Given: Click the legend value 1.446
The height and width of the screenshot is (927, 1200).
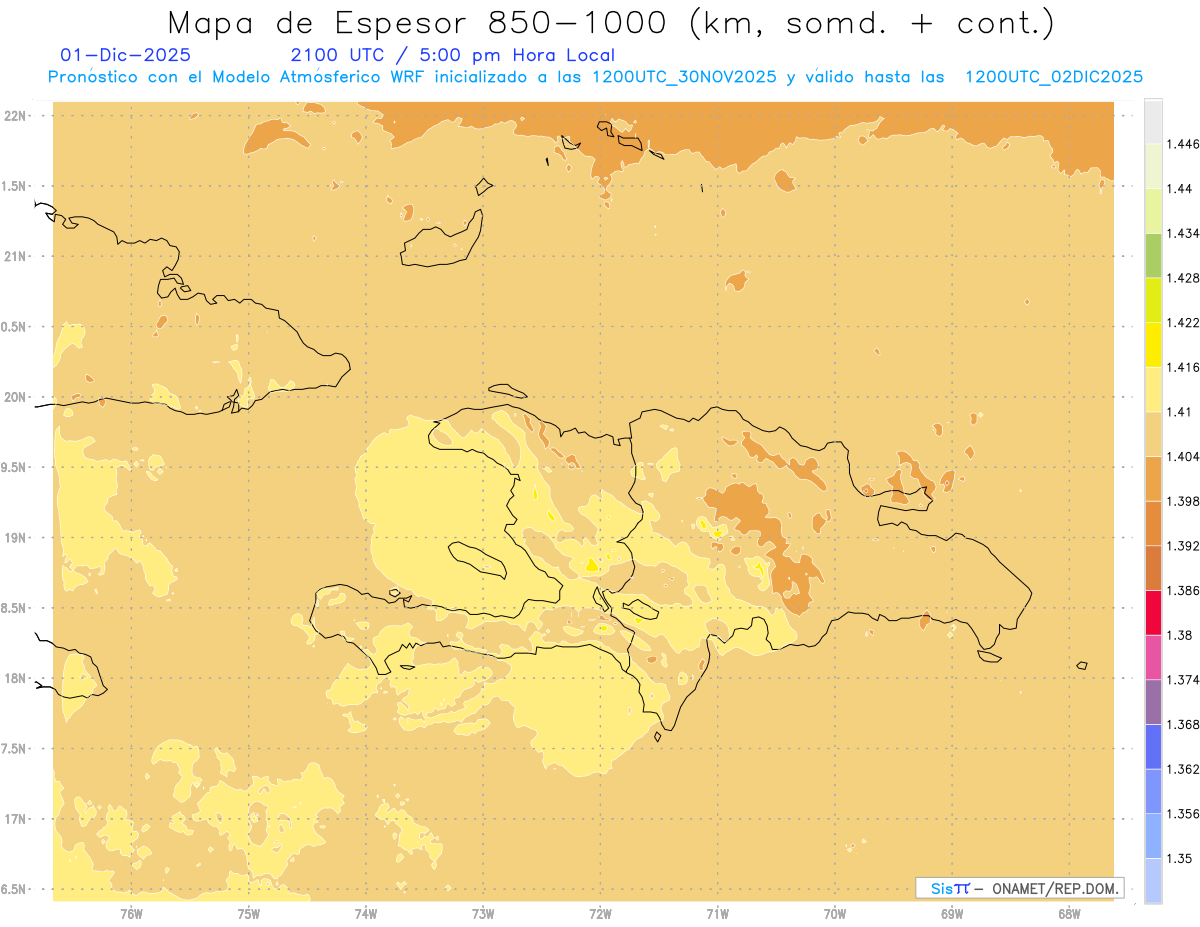Looking at the screenshot, I should point(1182,145).
